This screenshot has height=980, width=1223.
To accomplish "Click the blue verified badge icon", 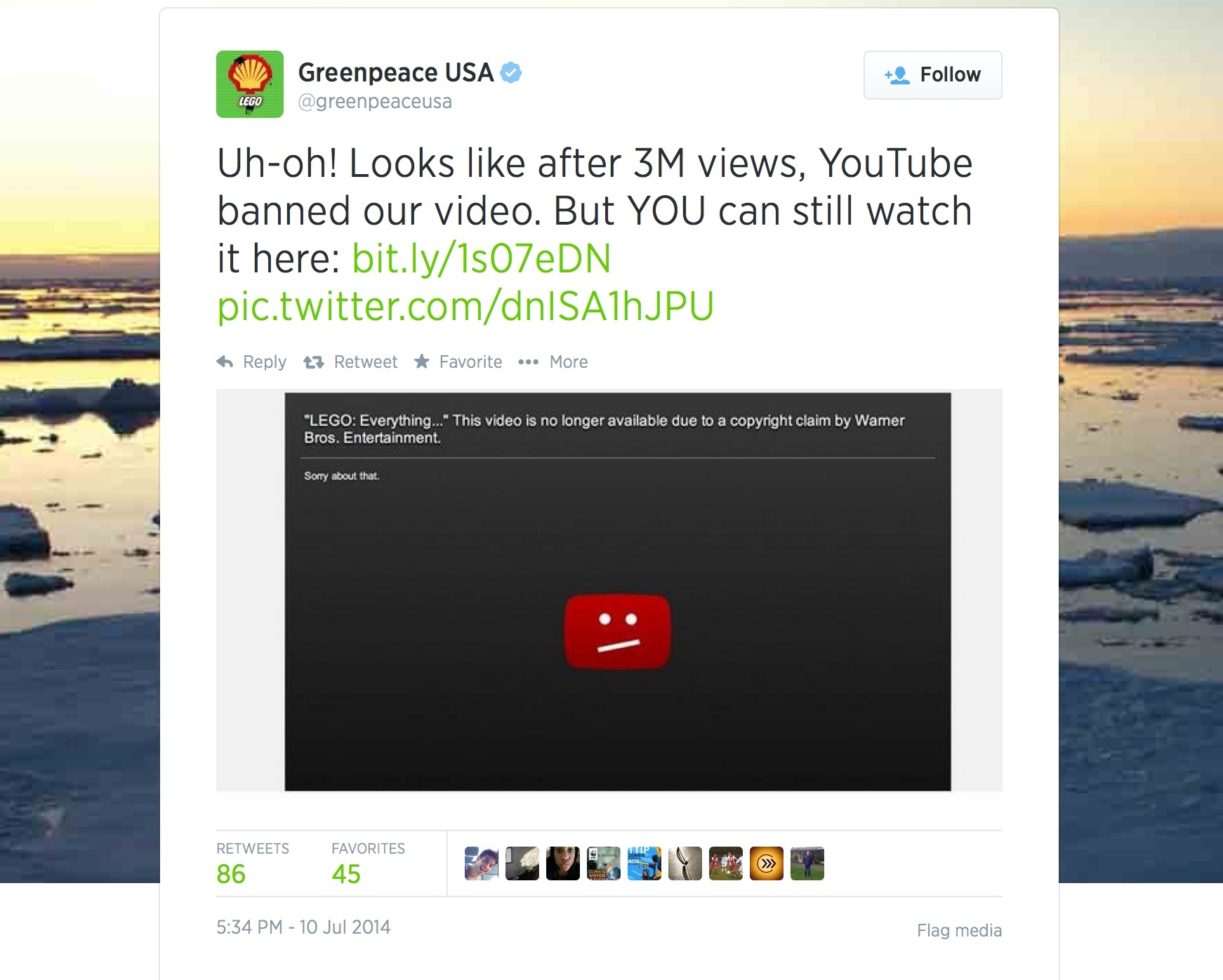I will click(x=511, y=72).
